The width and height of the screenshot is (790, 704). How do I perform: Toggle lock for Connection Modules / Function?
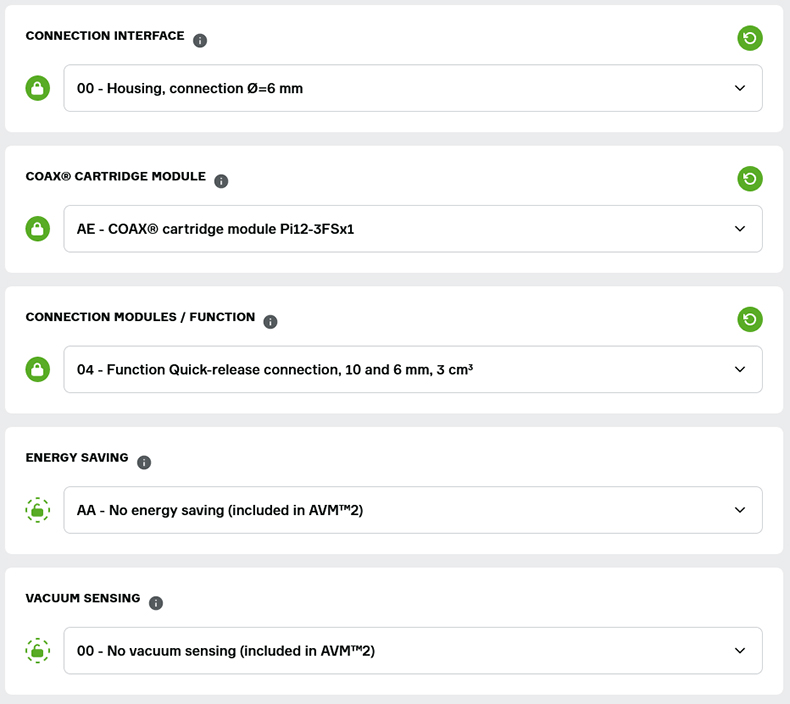[38, 369]
